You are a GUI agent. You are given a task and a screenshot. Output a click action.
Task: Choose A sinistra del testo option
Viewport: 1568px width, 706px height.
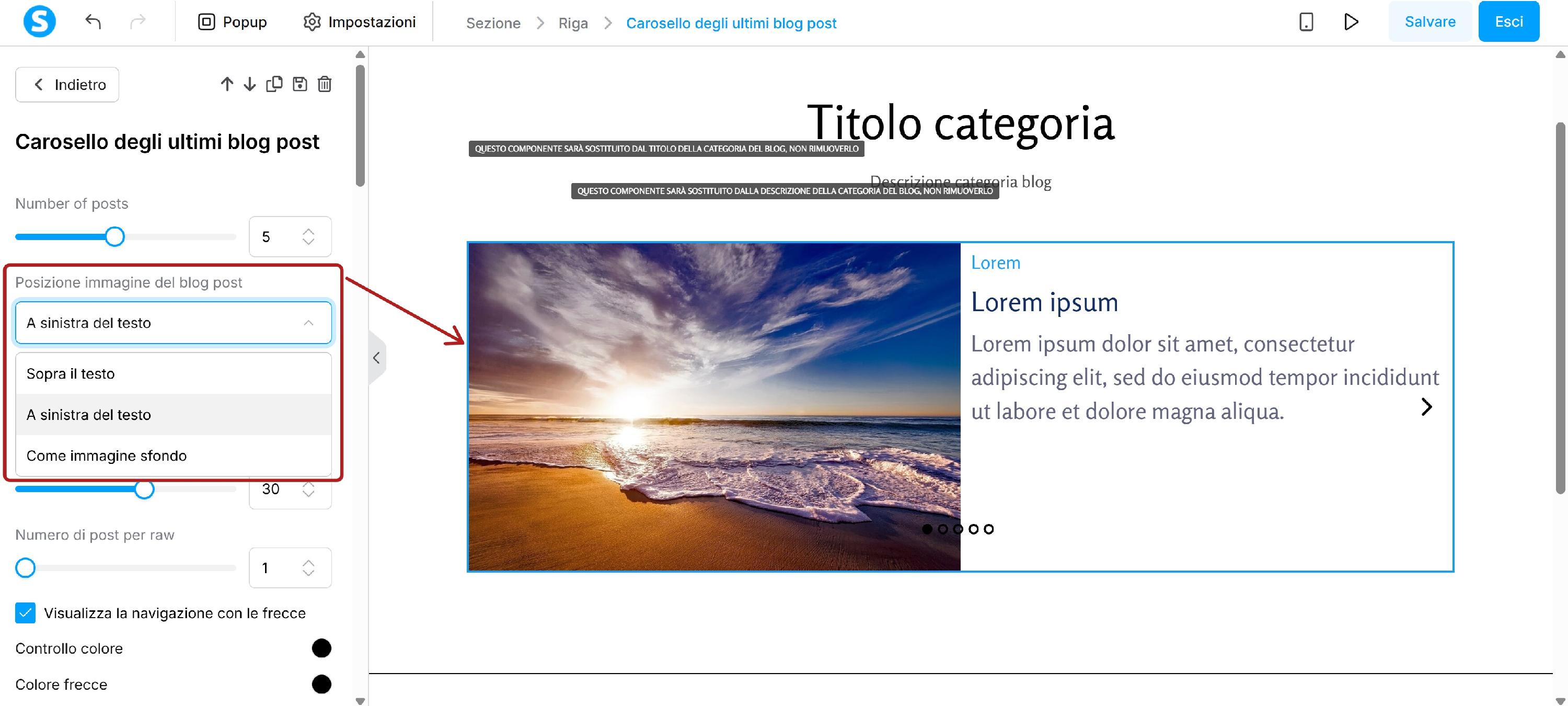174,415
